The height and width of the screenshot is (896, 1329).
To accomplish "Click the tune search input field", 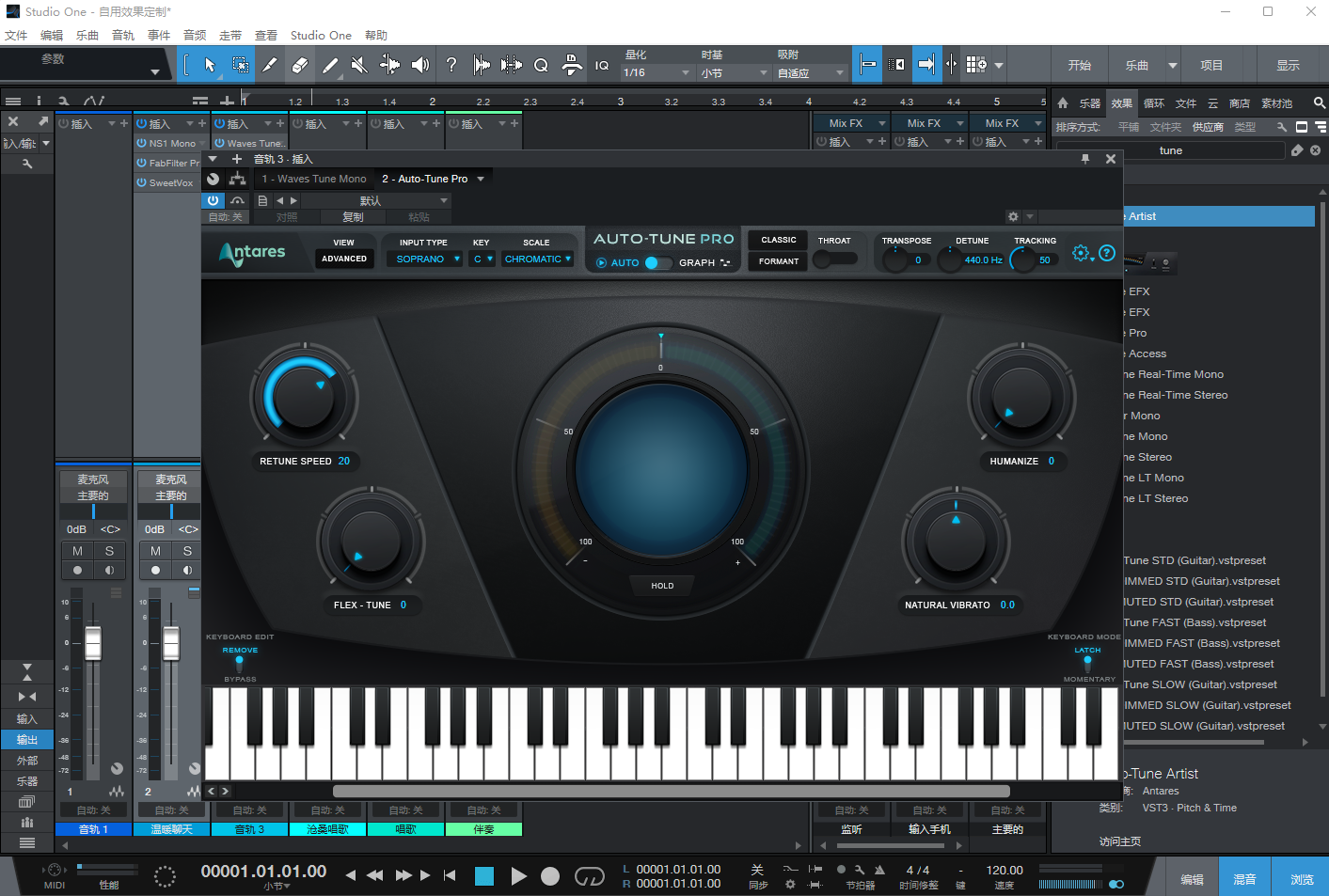I will click(x=1171, y=150).
